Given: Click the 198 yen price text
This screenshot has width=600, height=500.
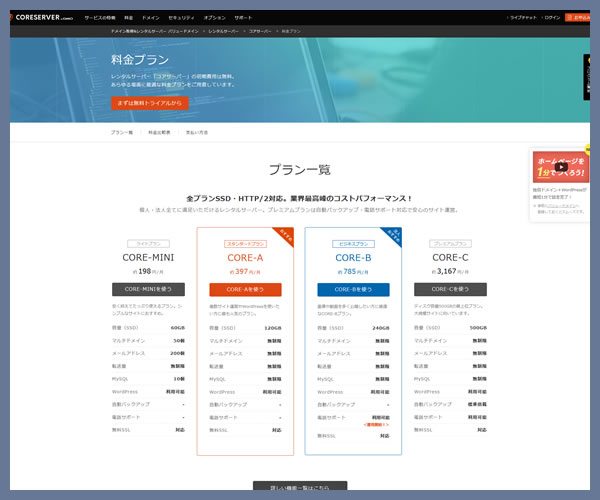Looking at the screenshot, I should point(148,271).
